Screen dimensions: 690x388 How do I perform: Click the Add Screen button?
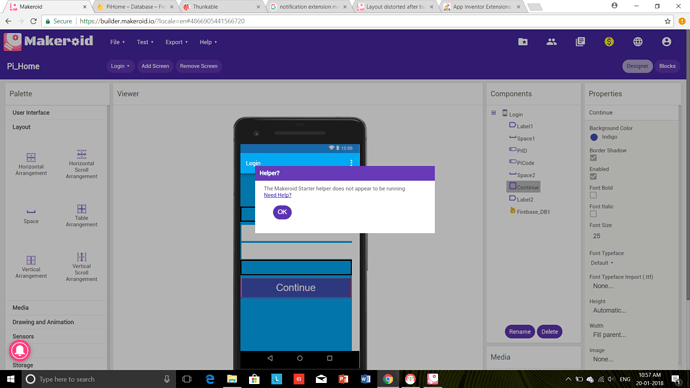pos(155,66)
